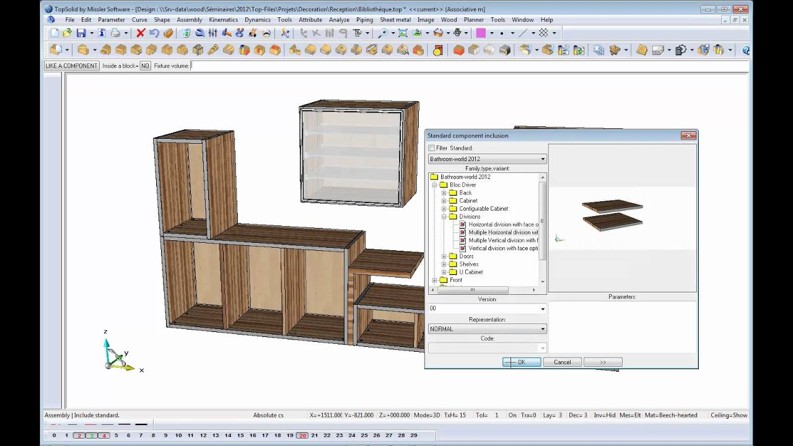Open the Wood menu
The image size is (793, 446).
click(449, 20)
